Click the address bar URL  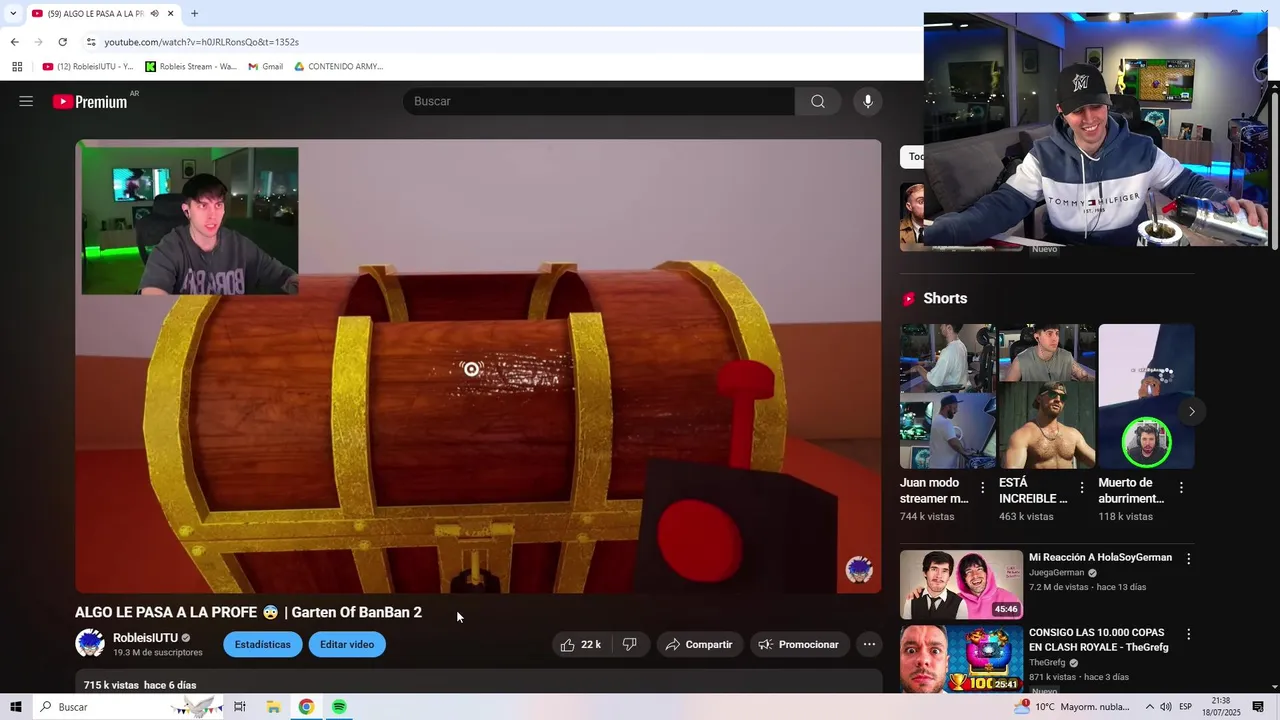[202, 42]
